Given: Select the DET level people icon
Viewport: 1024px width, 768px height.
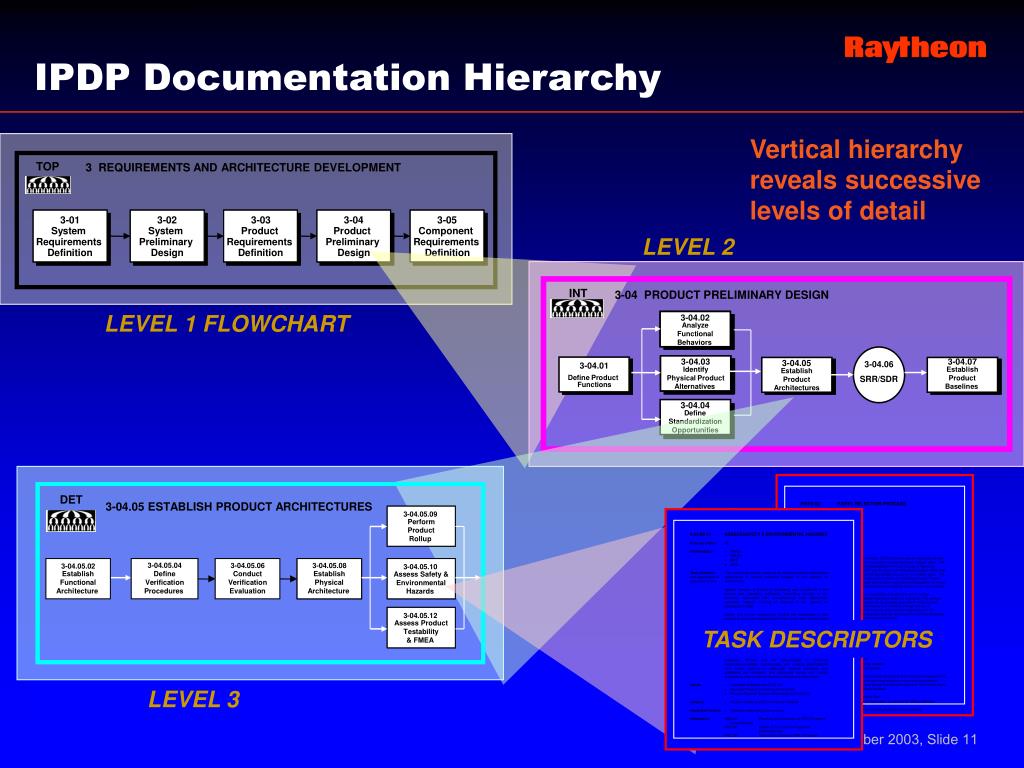Looking at the screenshot, I should [71, 520].
